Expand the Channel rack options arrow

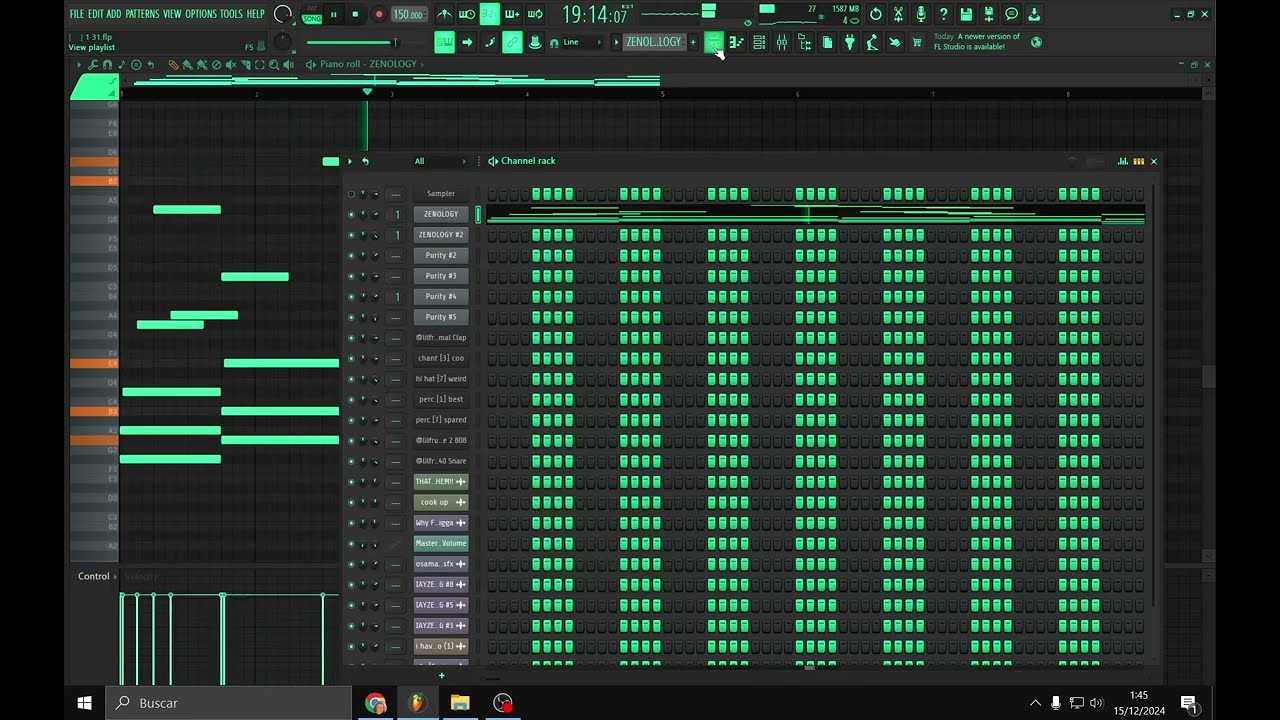coord(349,161)
